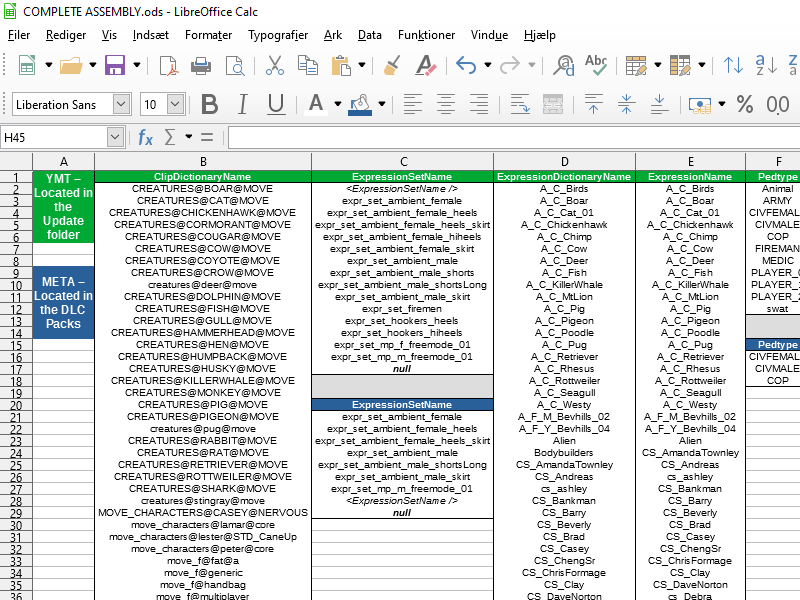Merge and center the selected cells
The width and height of the screenshot is (800, 600).
[553, 104]
